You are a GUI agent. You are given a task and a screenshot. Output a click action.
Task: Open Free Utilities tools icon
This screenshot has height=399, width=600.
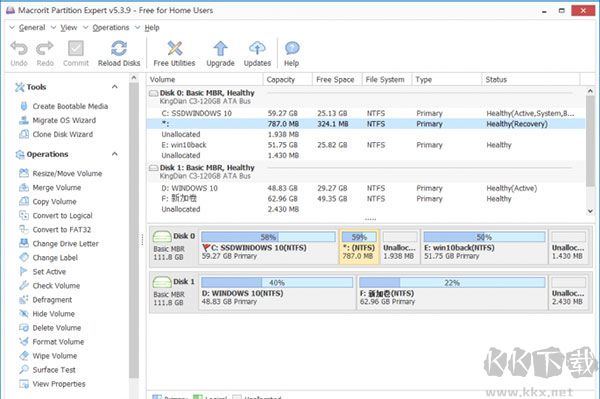(x=174, y=49)
